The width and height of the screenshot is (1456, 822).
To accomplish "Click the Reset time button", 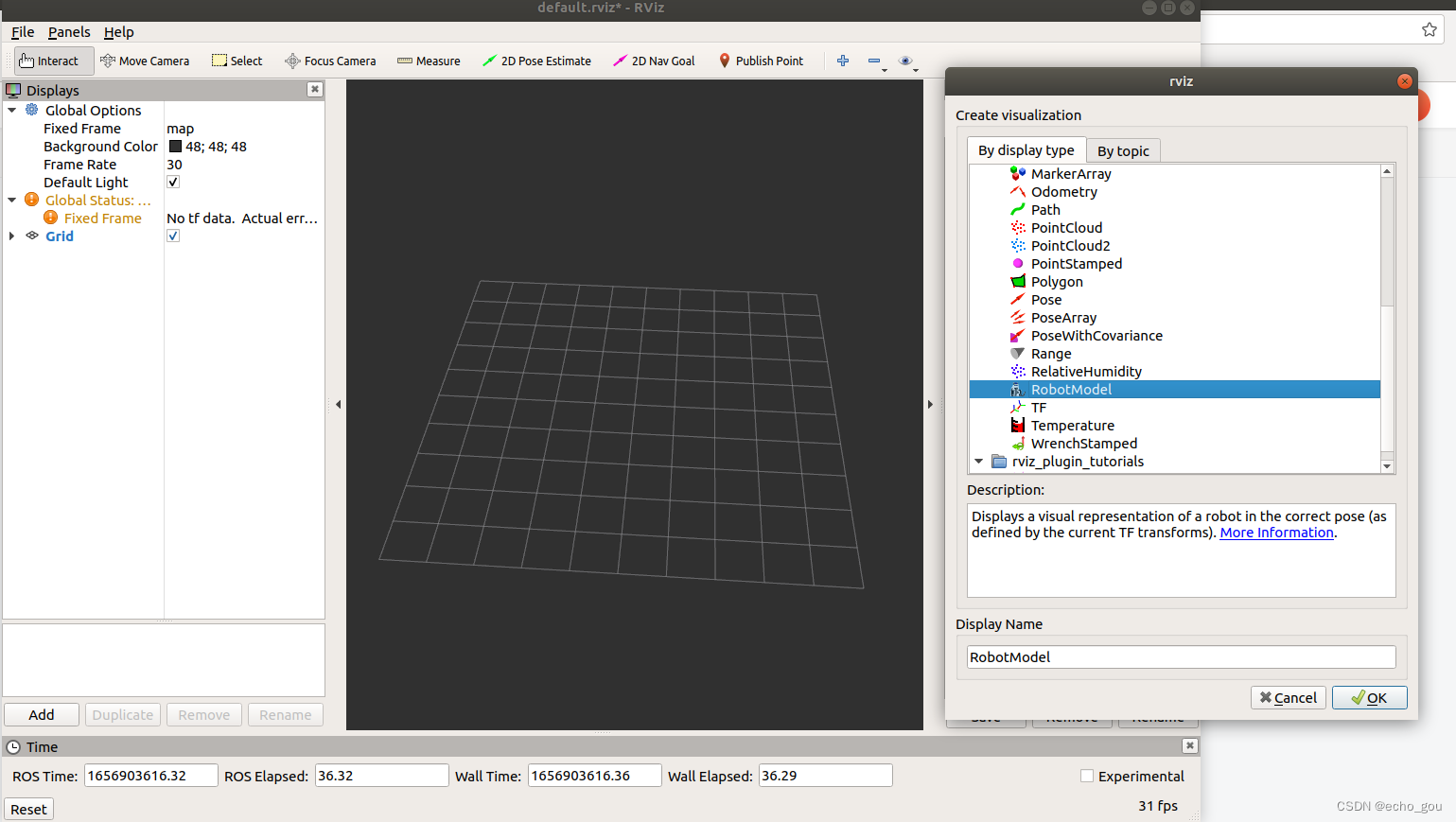I will pos(28,810).
